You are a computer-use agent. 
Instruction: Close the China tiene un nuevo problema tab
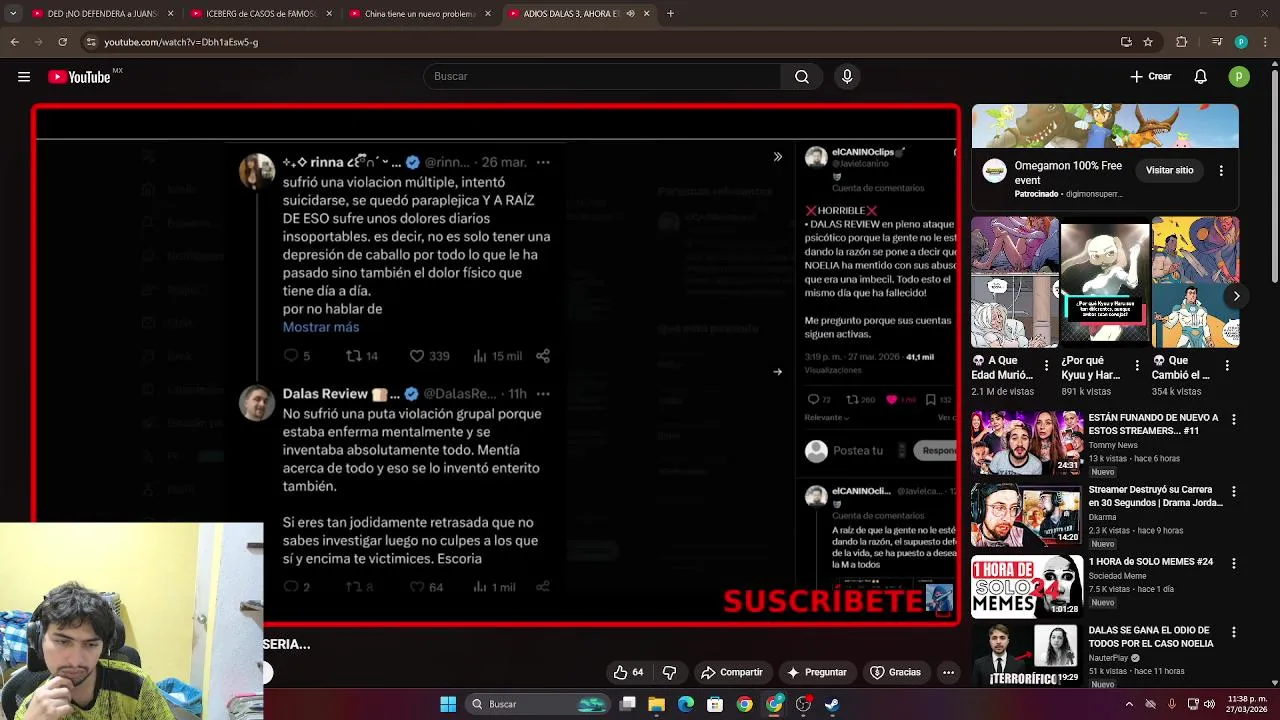[x=488, y=14]
